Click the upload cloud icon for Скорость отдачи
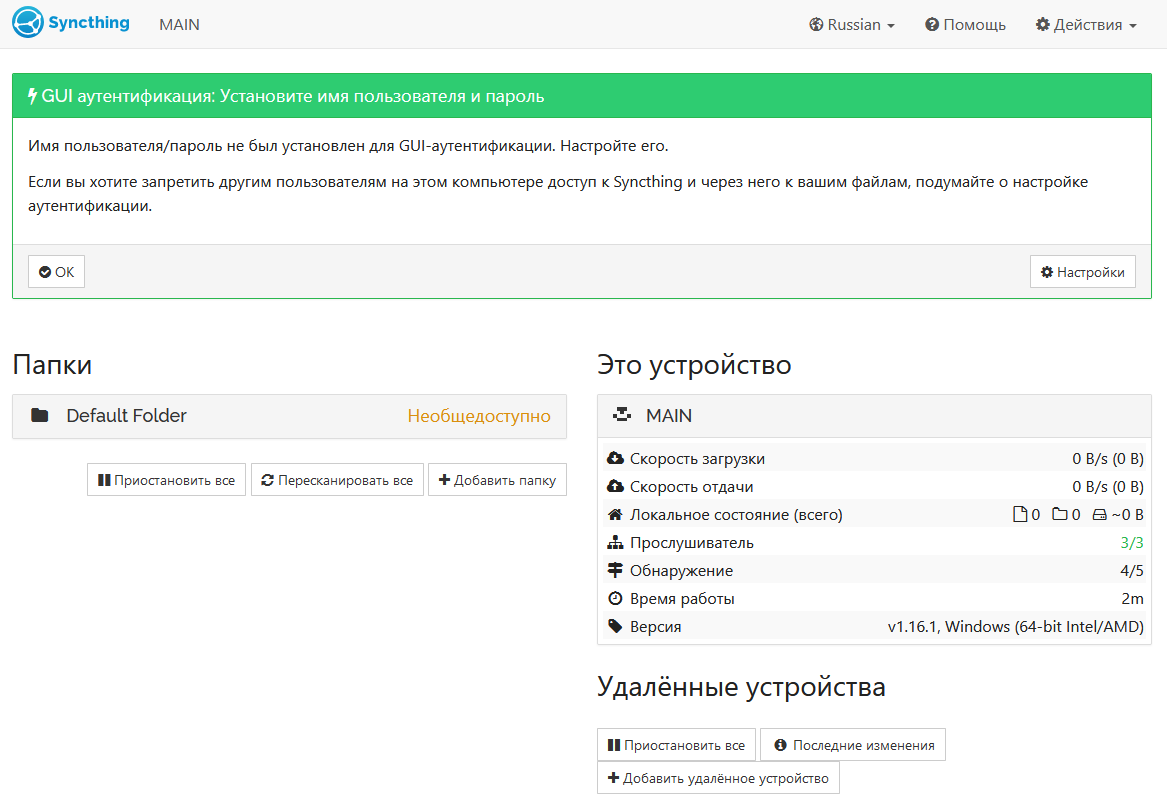Image resolution: width=1167 pixels, height=807 pixels. pos(616,486)
